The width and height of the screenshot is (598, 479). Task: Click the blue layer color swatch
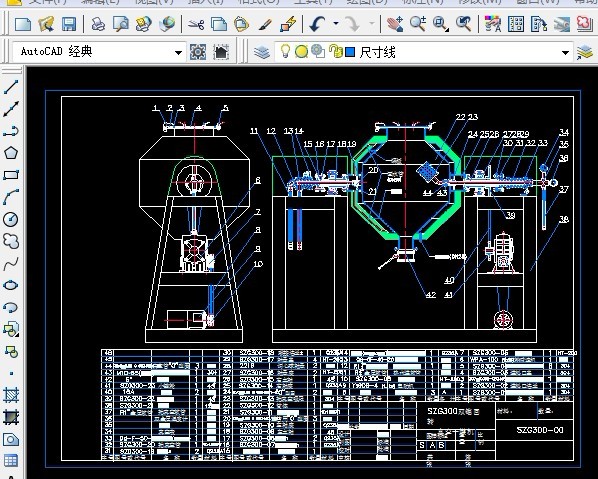(x=350, y=52)
